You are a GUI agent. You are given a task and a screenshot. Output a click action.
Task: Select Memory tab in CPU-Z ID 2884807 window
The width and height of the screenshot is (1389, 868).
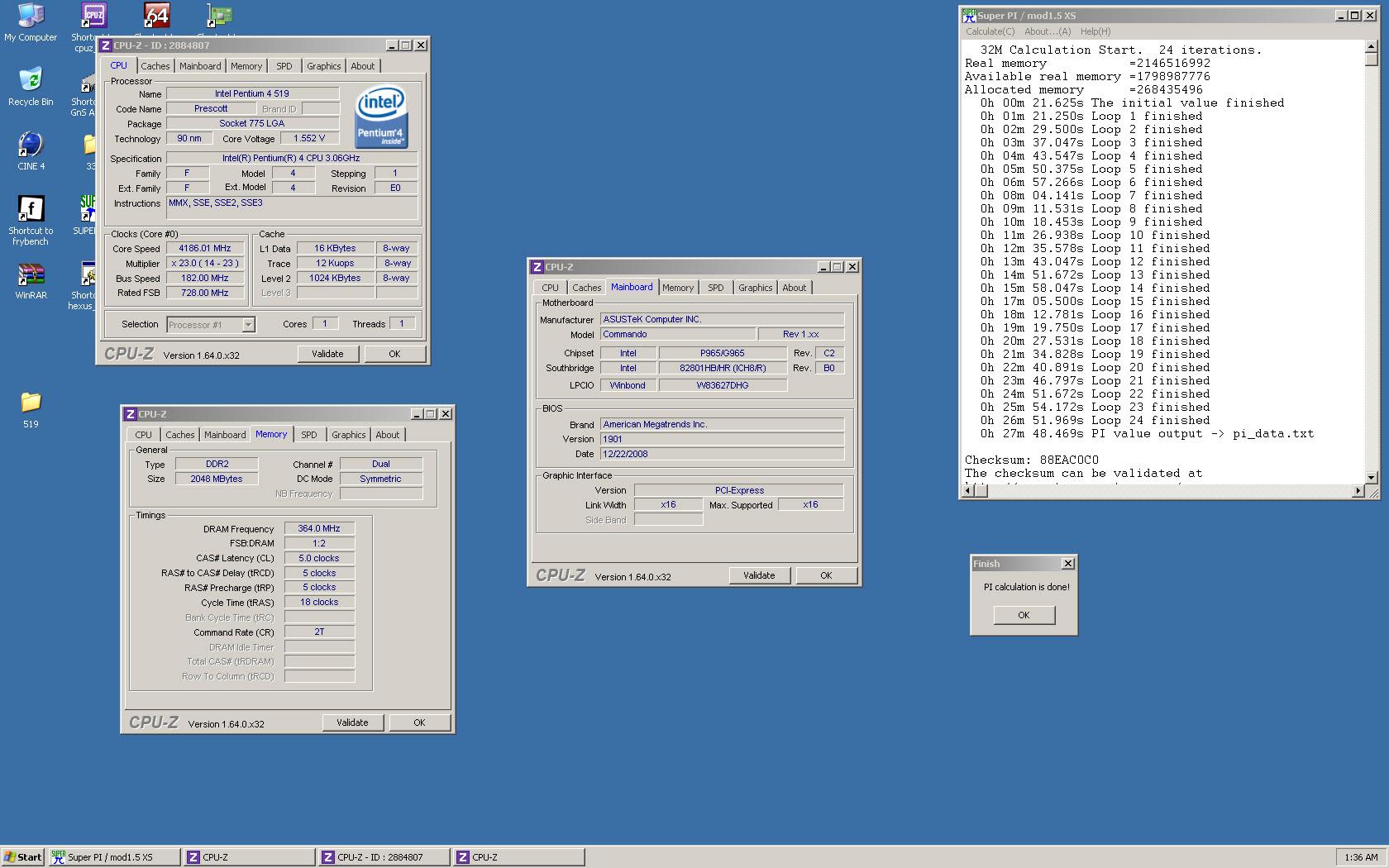(246, 66)
